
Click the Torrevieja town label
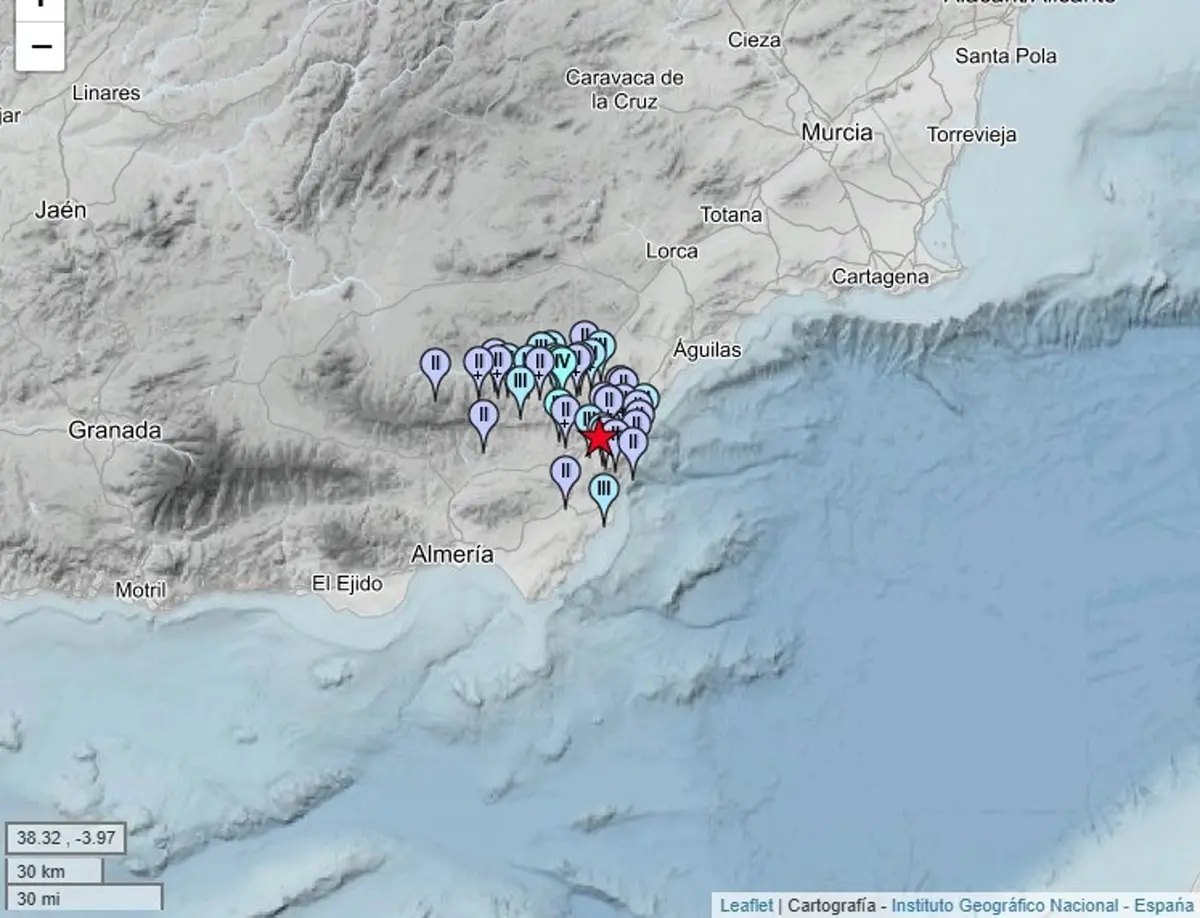pos(971,134)
